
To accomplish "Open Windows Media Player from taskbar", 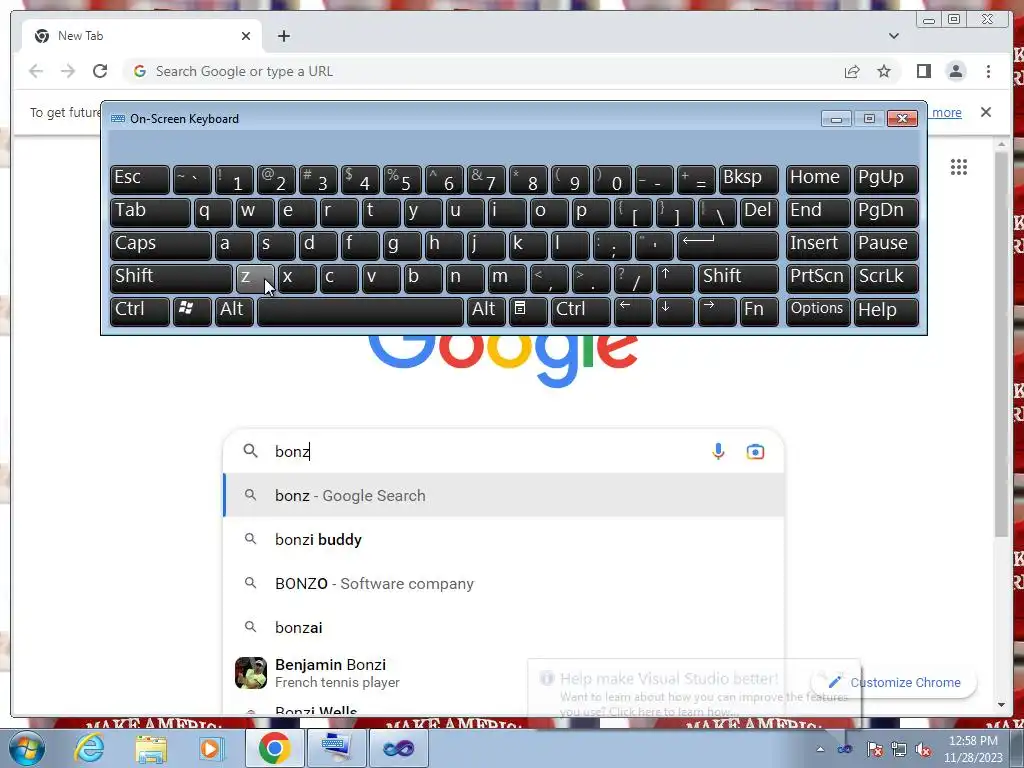I will click(x=210, y=748).
